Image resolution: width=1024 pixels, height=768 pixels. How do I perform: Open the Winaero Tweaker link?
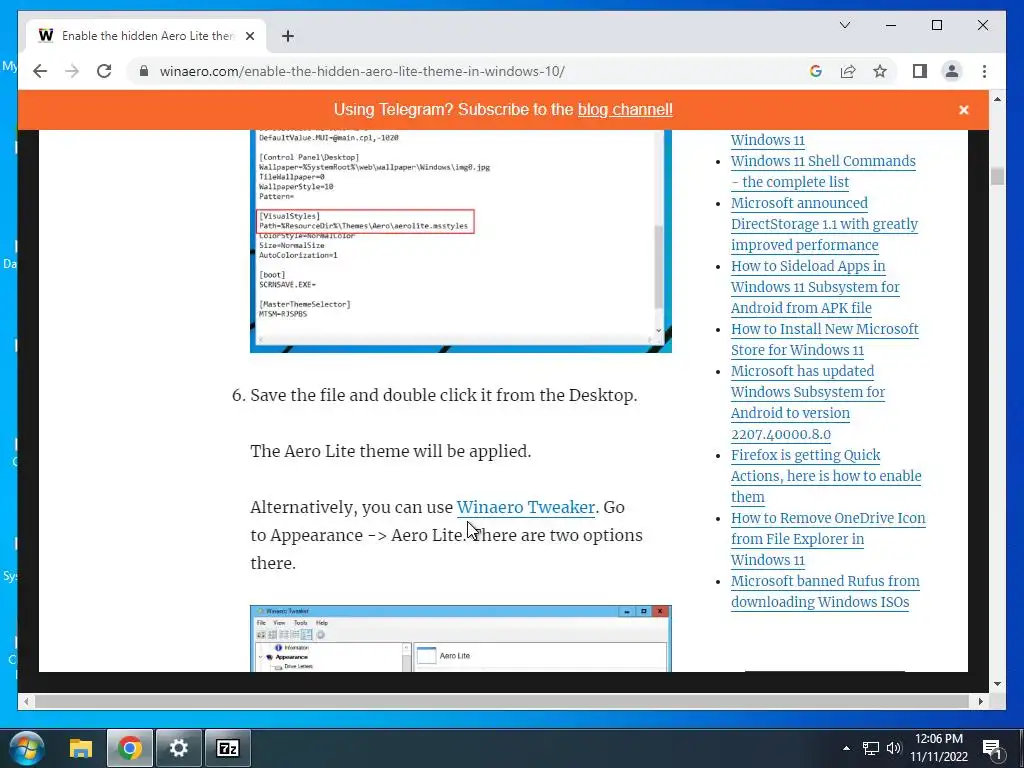(526, 507)
